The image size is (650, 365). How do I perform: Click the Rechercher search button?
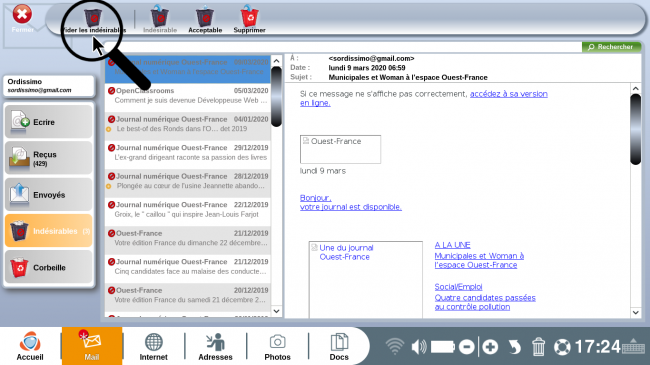click(611, 47)
